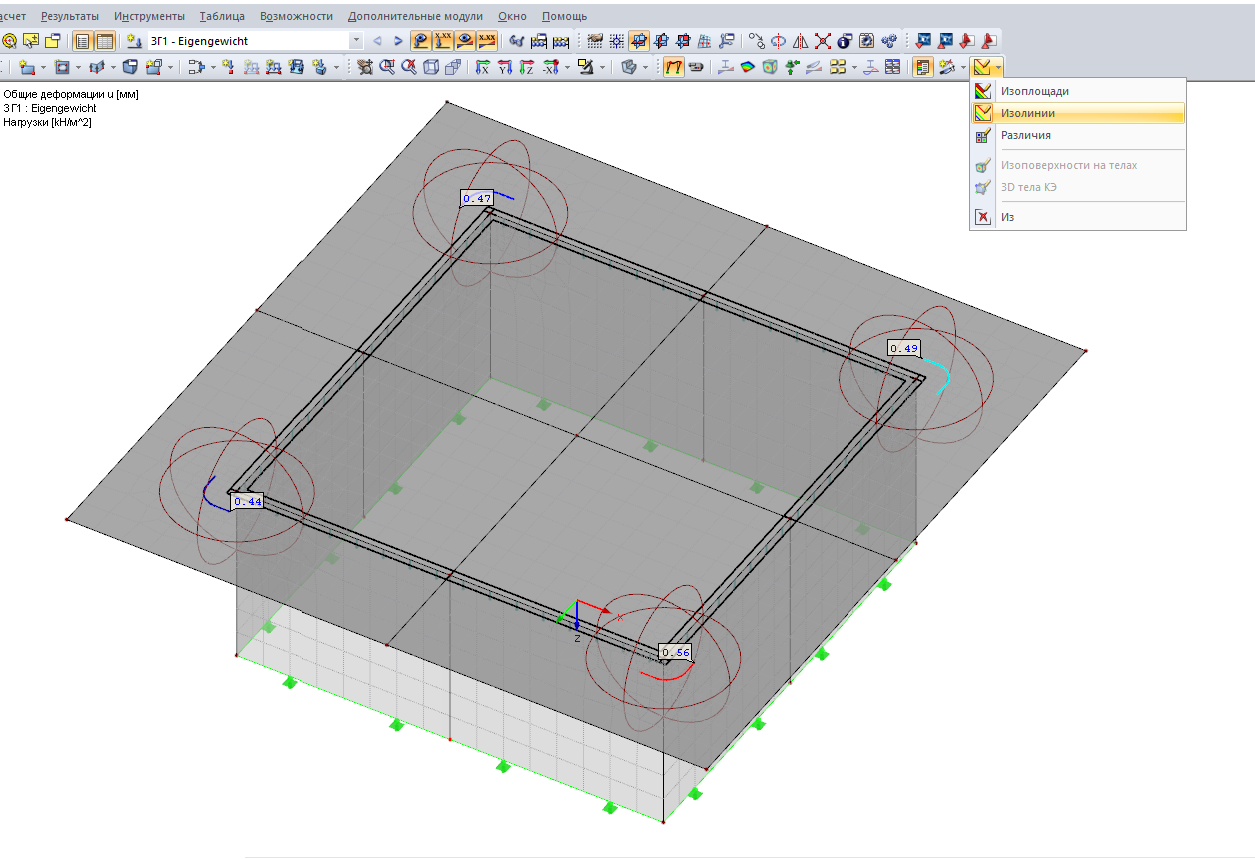The height and width of the screenshot is (859, 1255).
Task: Expand the rectangle line tool dropdown arrow
Action: (x=78, y=67)
